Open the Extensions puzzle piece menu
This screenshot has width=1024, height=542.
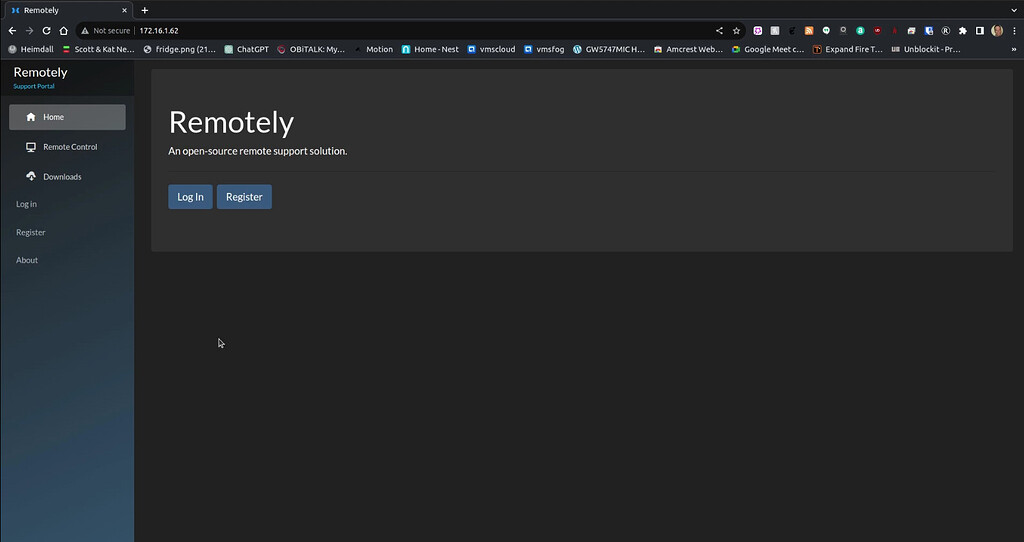pyautogui.click(x=963, y=31)
